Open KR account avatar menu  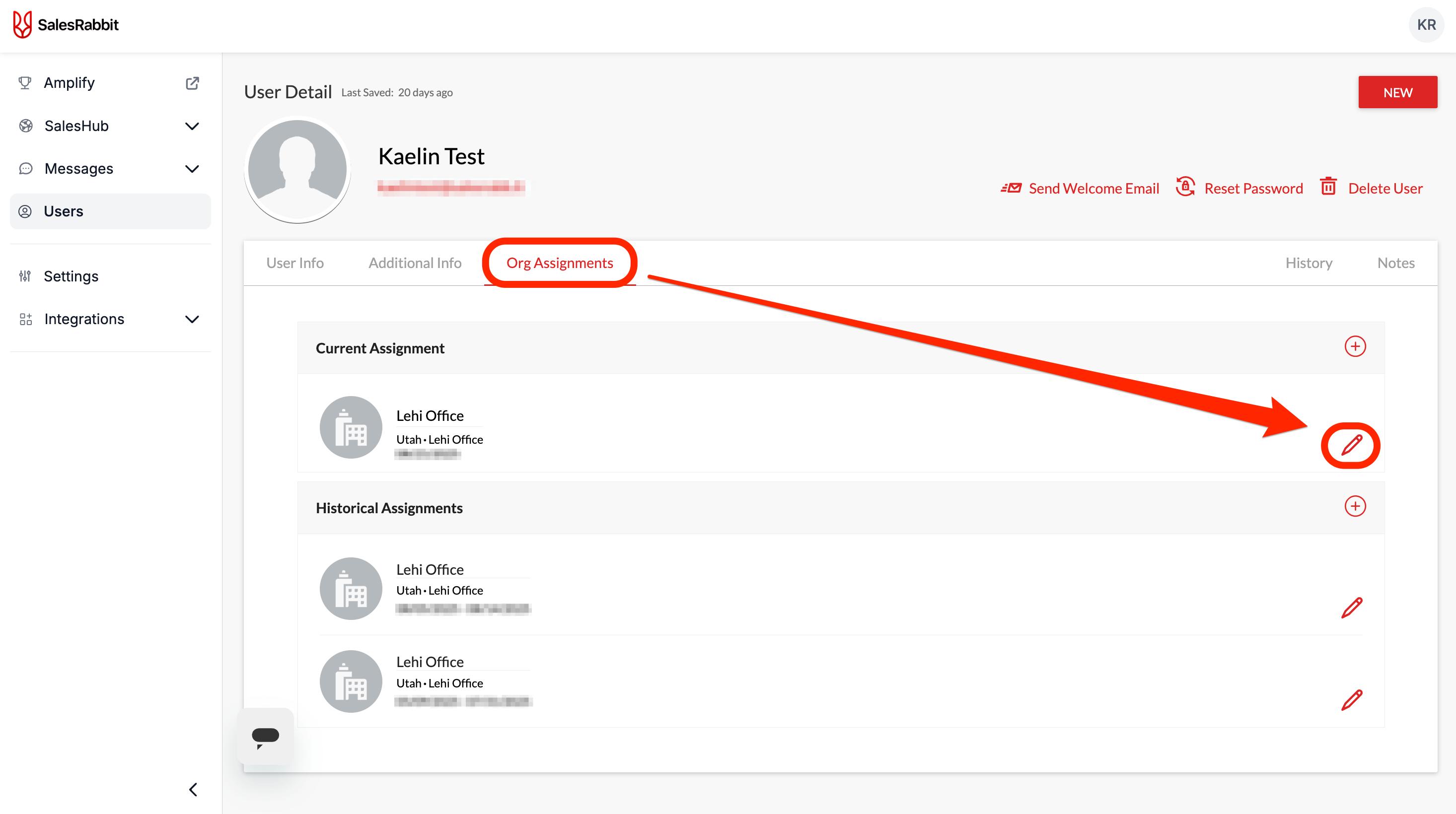click(1426, 25)
